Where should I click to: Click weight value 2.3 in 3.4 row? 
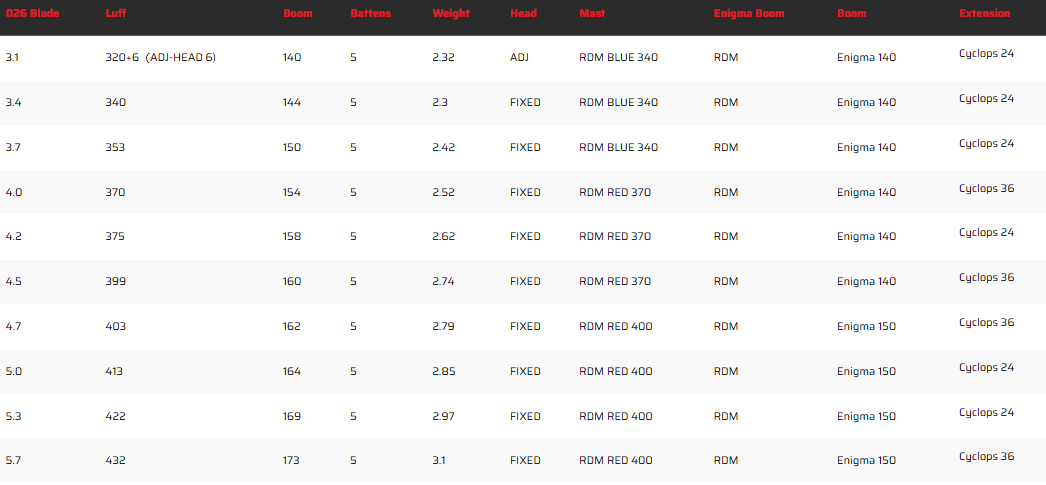tap(440, 103)
